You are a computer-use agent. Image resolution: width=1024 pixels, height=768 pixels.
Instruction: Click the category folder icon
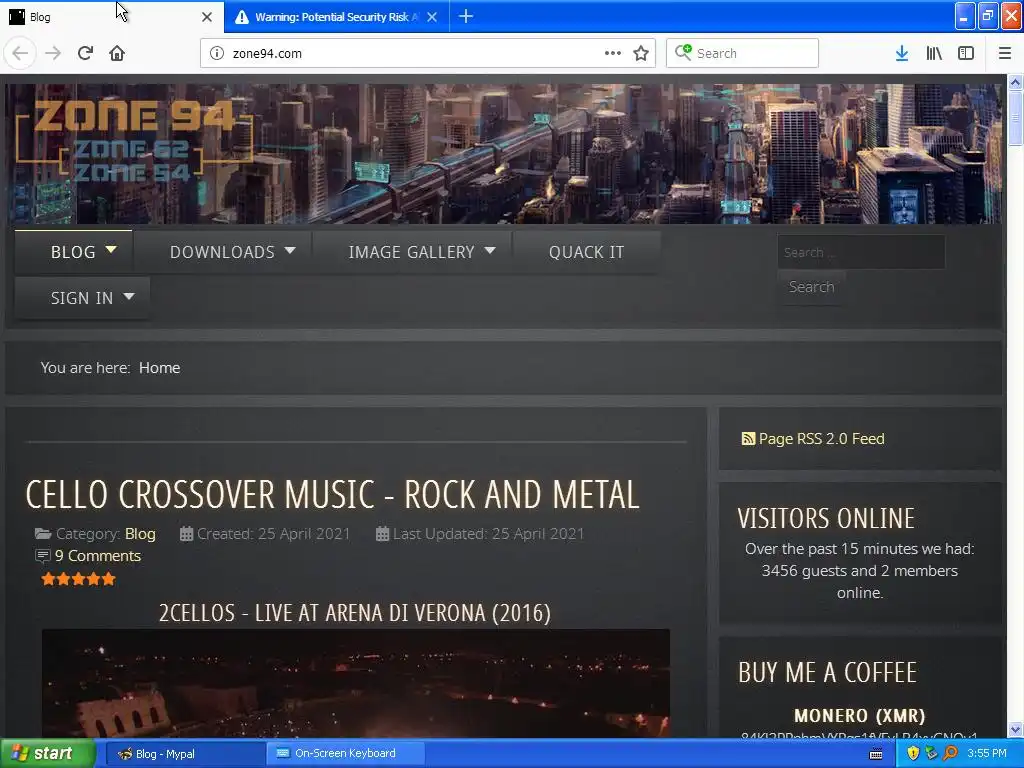[x=43, y=534]
